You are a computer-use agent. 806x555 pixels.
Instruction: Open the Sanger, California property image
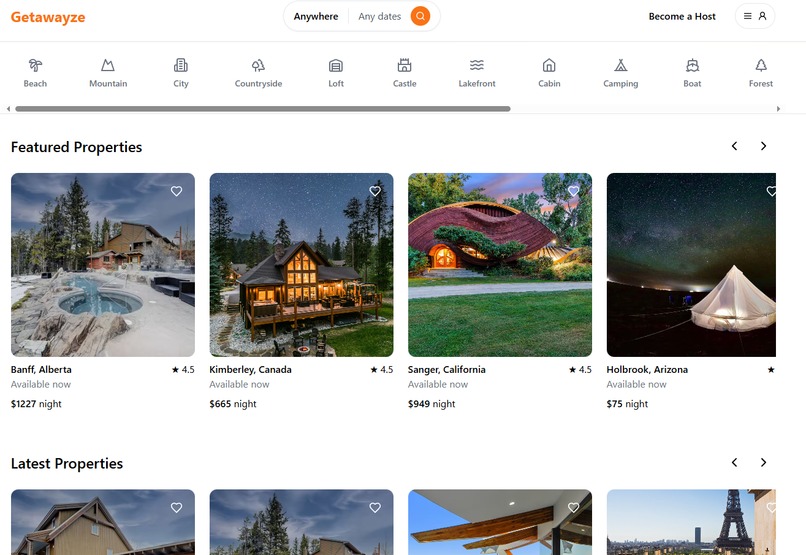500,265
